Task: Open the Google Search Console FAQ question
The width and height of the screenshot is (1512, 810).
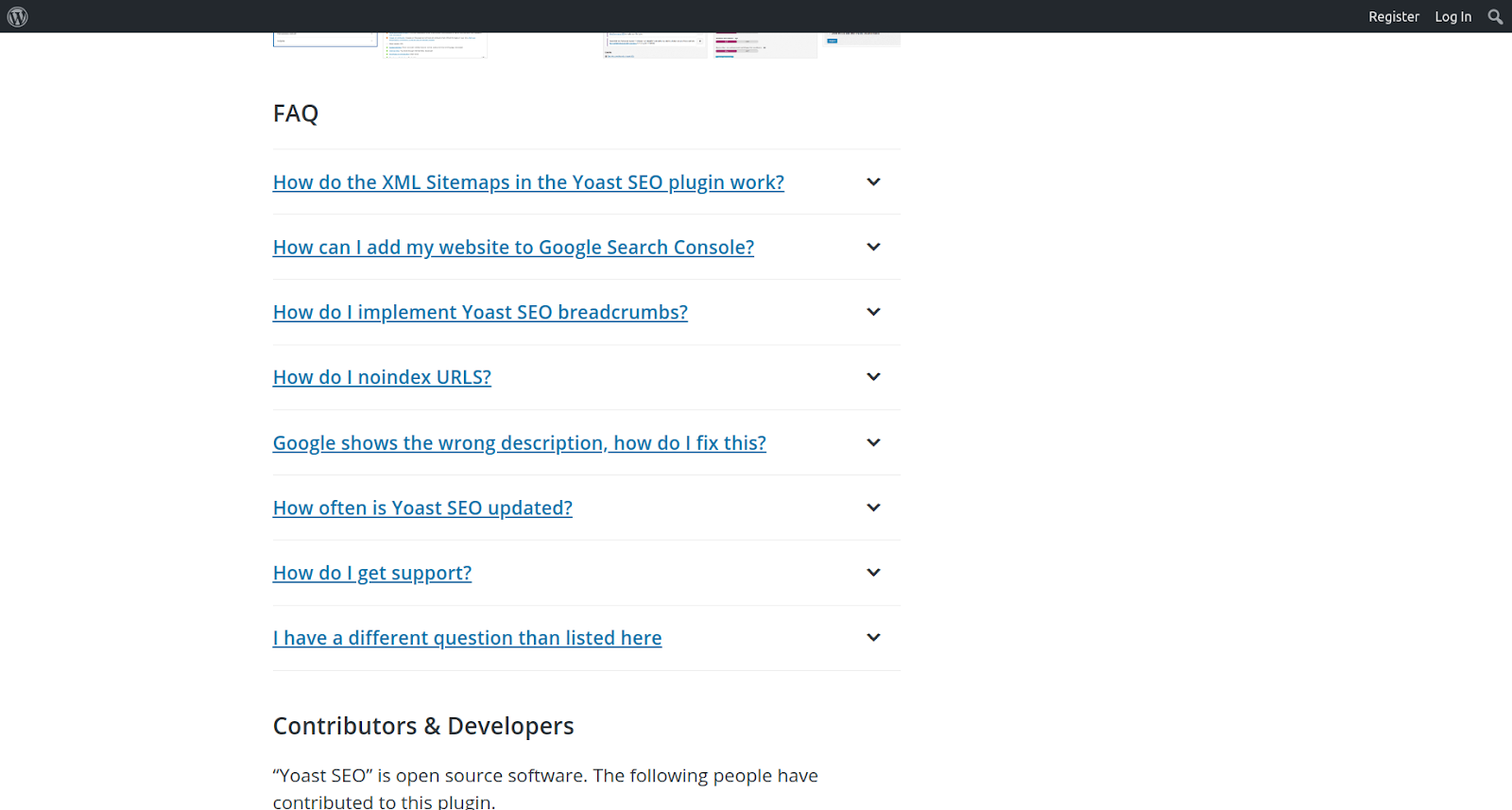Action: [513, 248]
